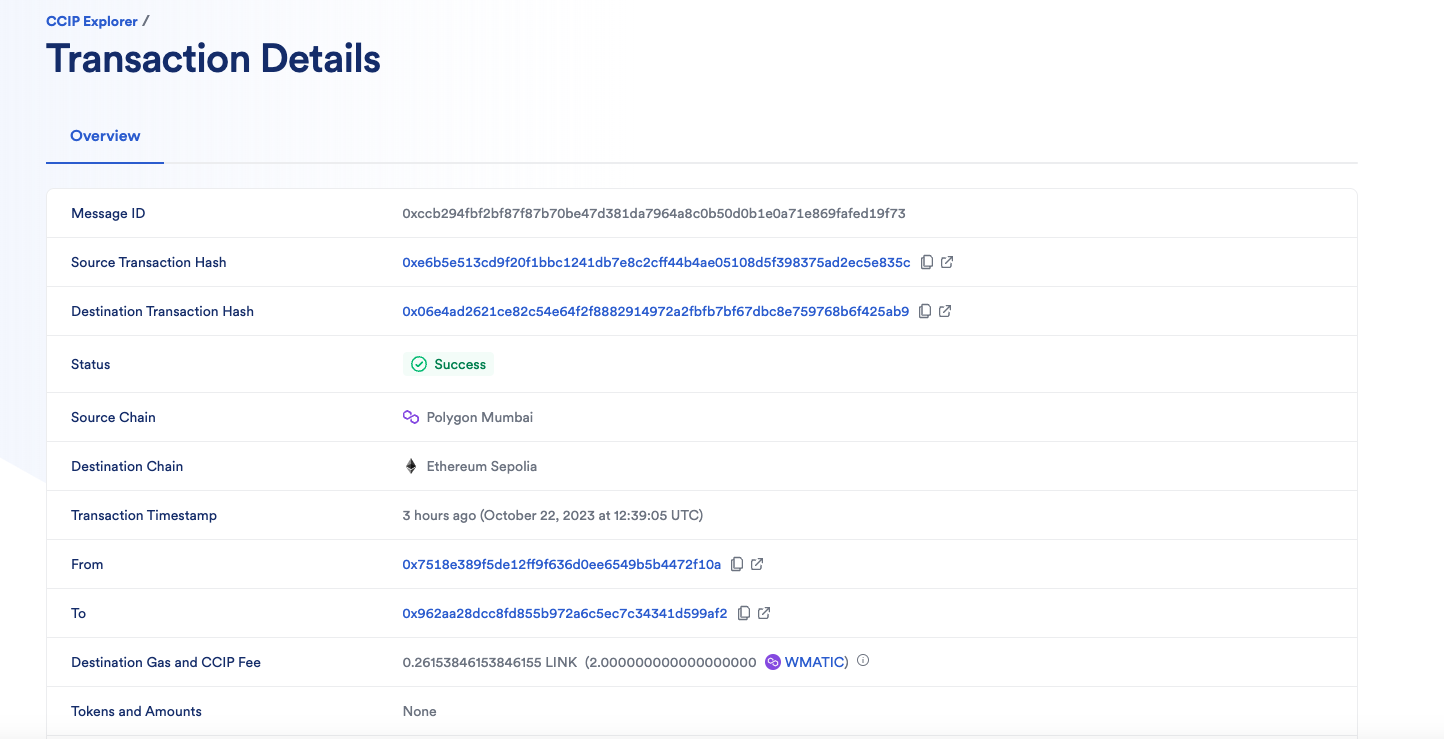Switch to the Overview tab

coord(104,135)
